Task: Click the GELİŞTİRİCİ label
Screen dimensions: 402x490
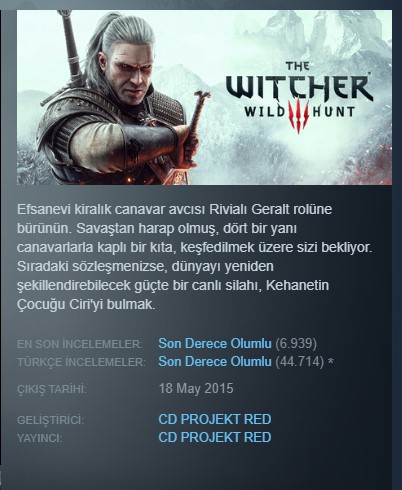Action: click(50, 420)
